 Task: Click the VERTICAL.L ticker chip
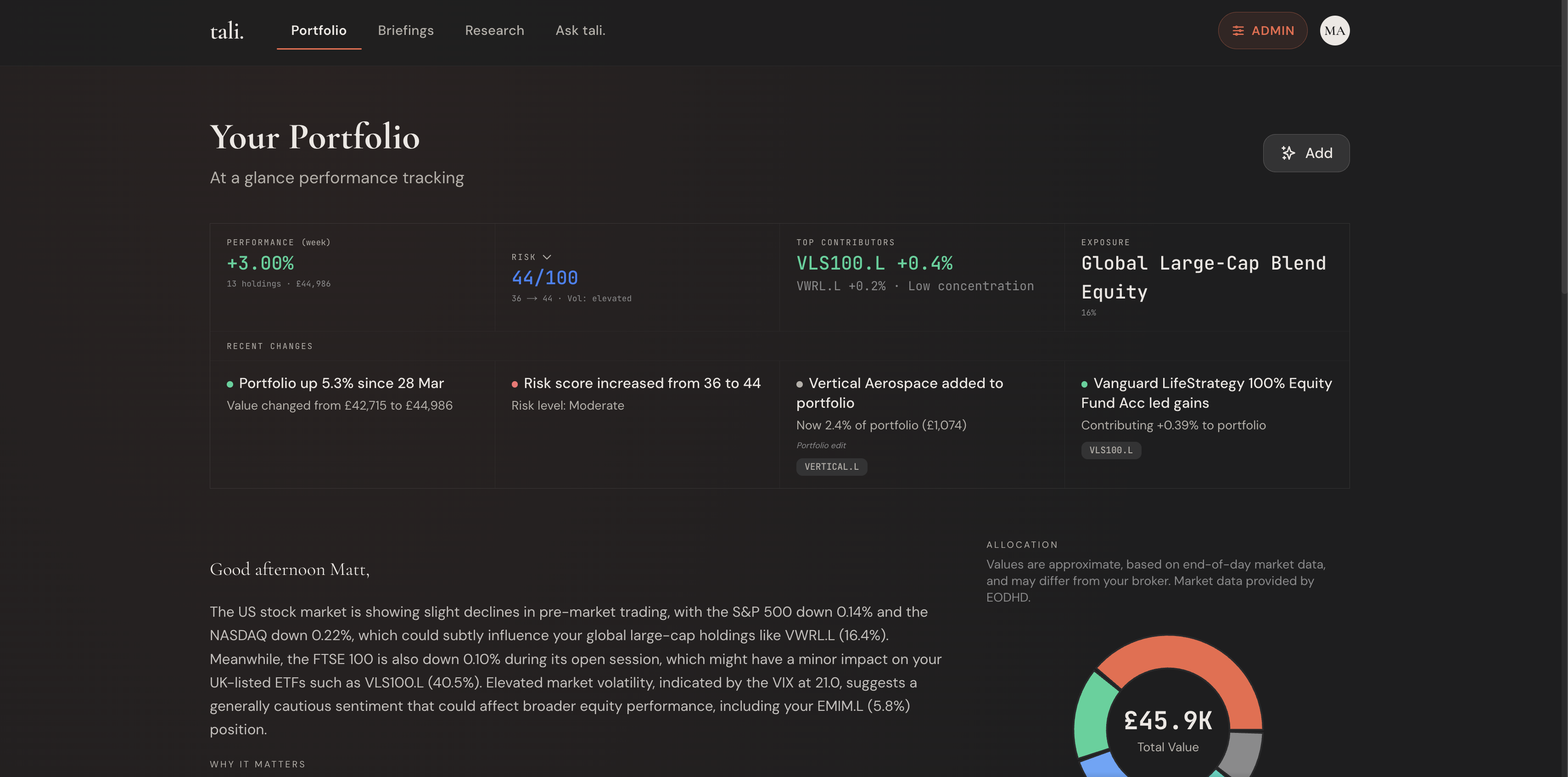coord(831,467)
